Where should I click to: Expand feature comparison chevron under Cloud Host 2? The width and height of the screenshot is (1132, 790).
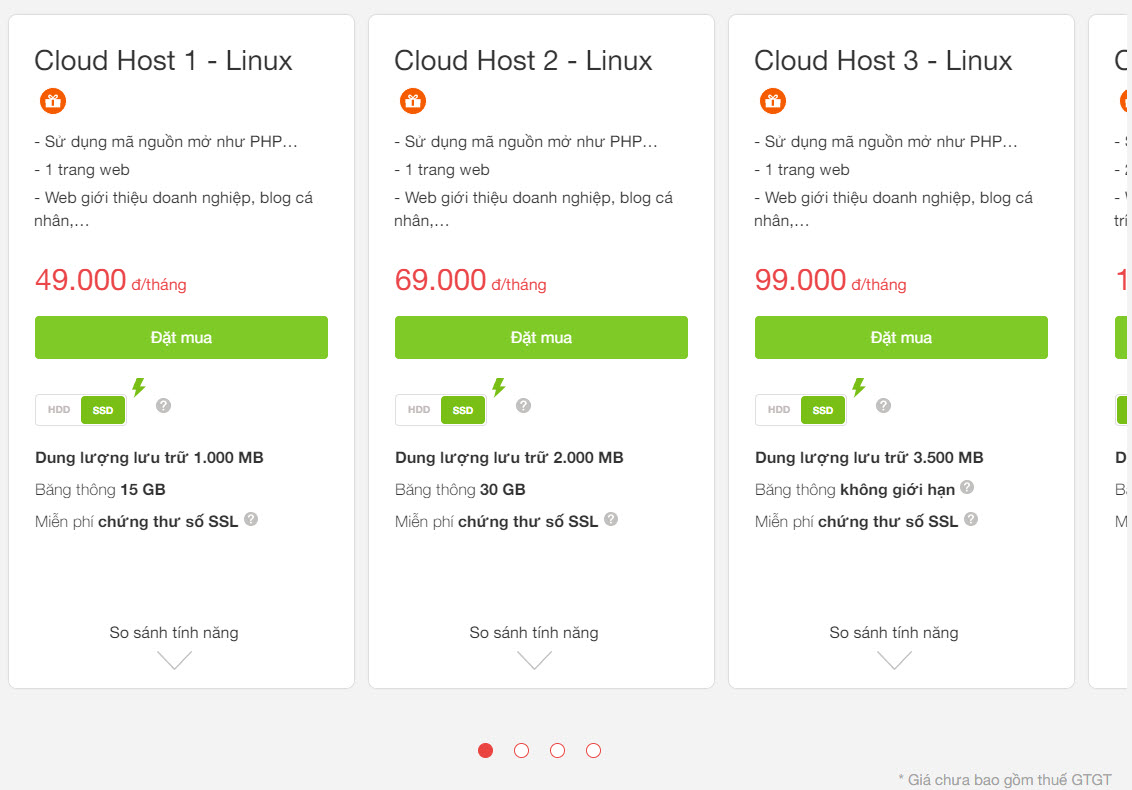click(x=534, y=660)
